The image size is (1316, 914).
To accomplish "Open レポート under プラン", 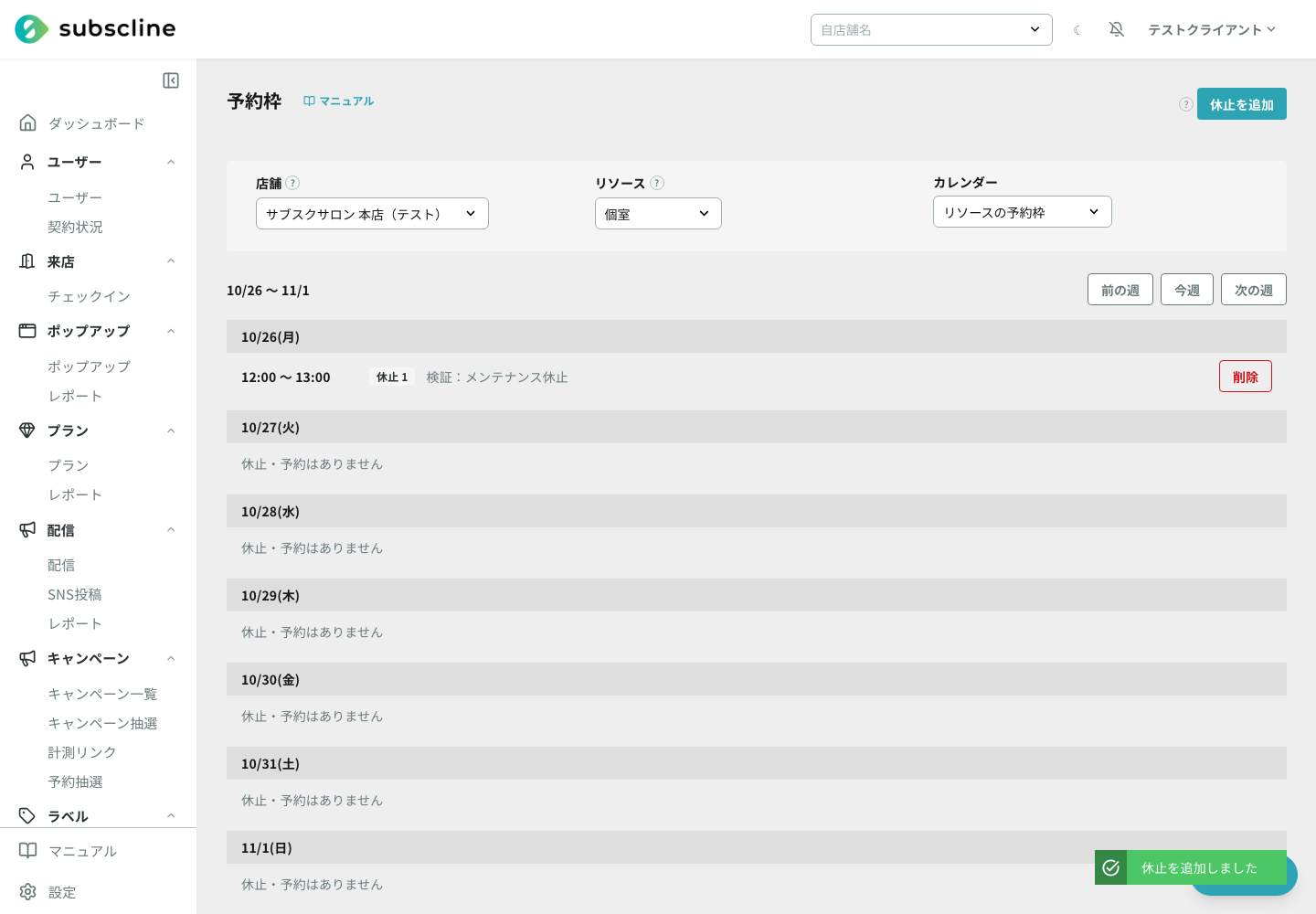I will click(x=75, y=494).
